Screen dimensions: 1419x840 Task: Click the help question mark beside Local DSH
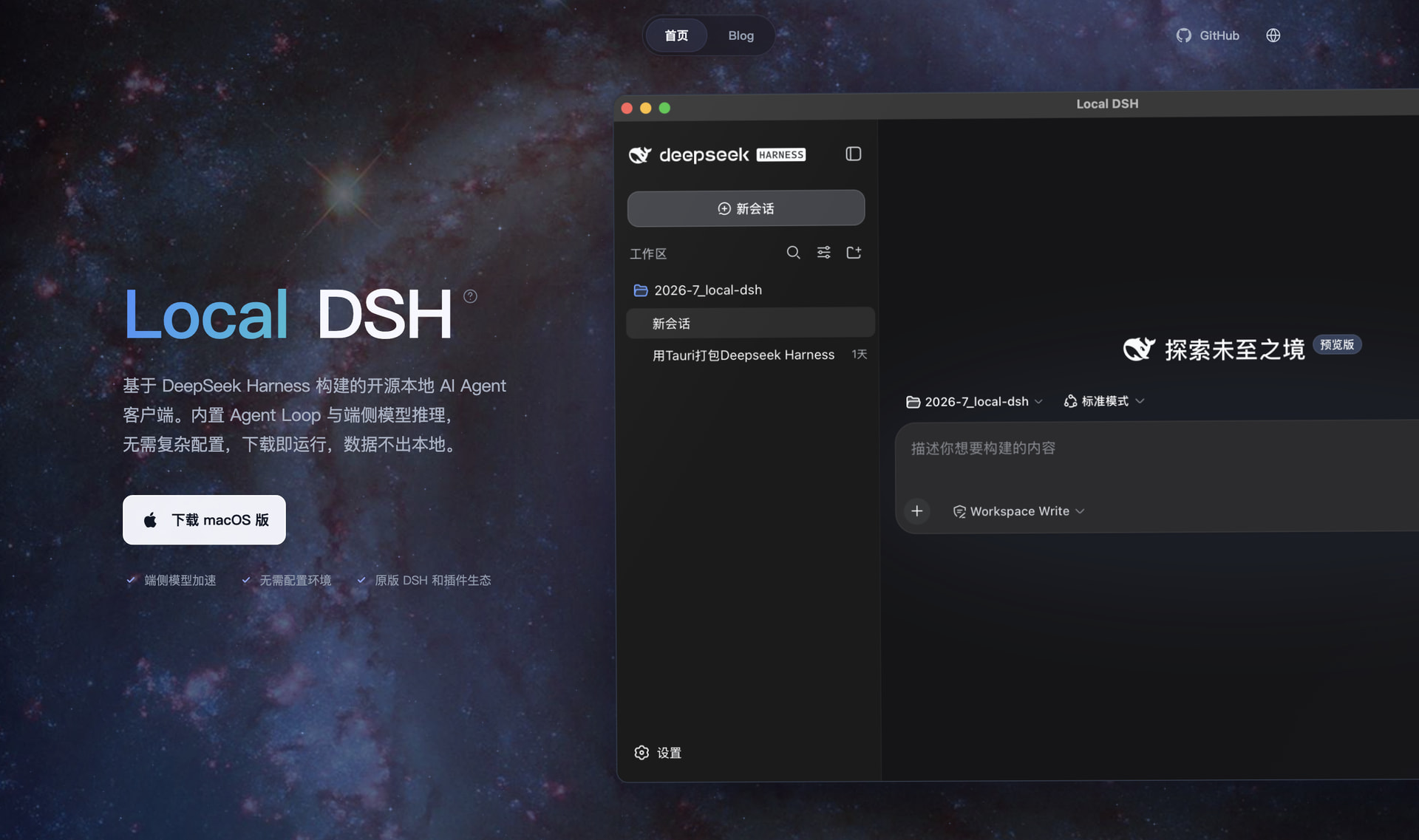(470, 296)
